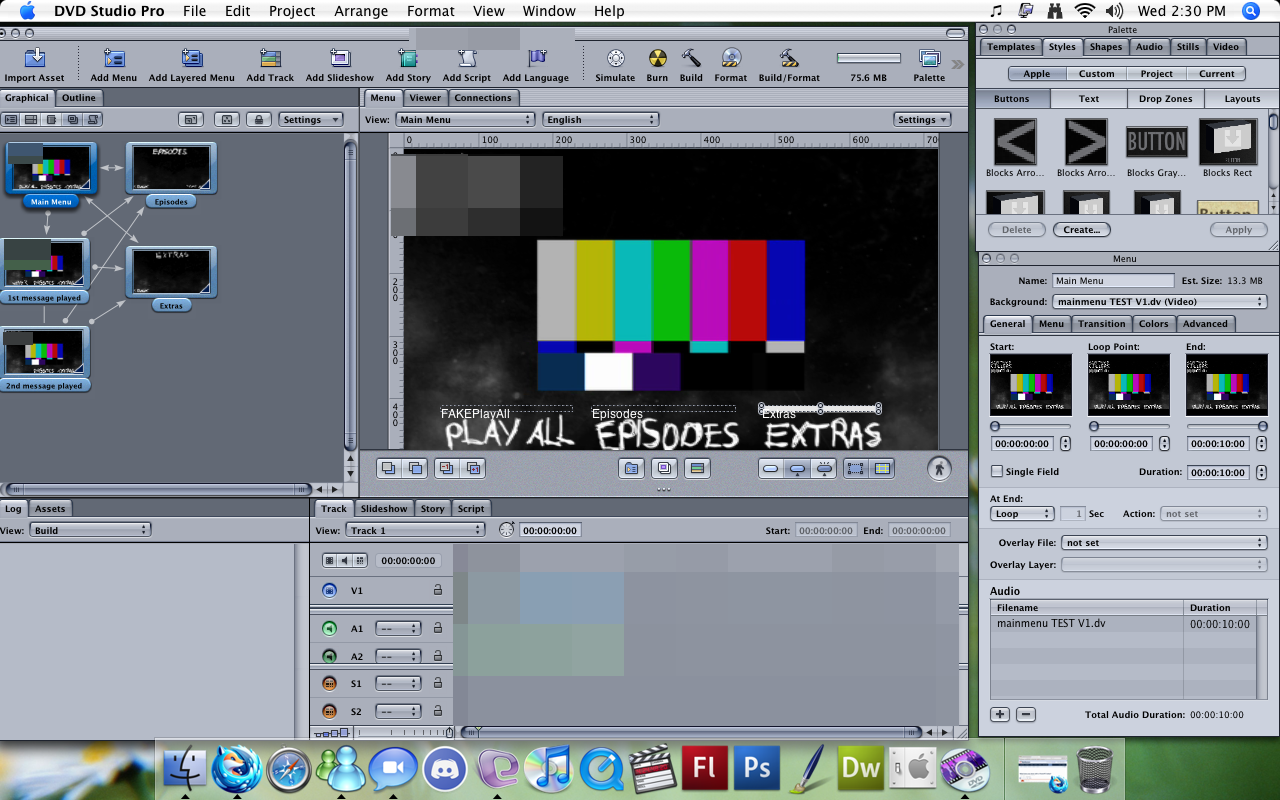Switch to the Connections tab
This screenshot has width=1280, height=800.
coord(483,97)
